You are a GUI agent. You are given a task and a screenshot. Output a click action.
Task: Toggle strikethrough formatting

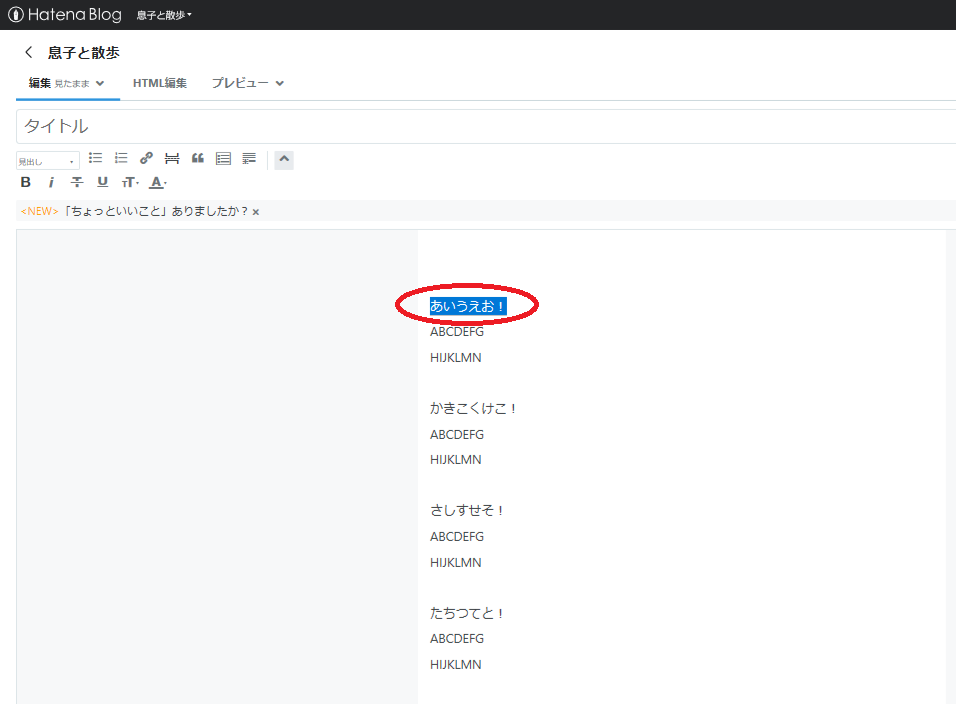click(x=77, y=182)
